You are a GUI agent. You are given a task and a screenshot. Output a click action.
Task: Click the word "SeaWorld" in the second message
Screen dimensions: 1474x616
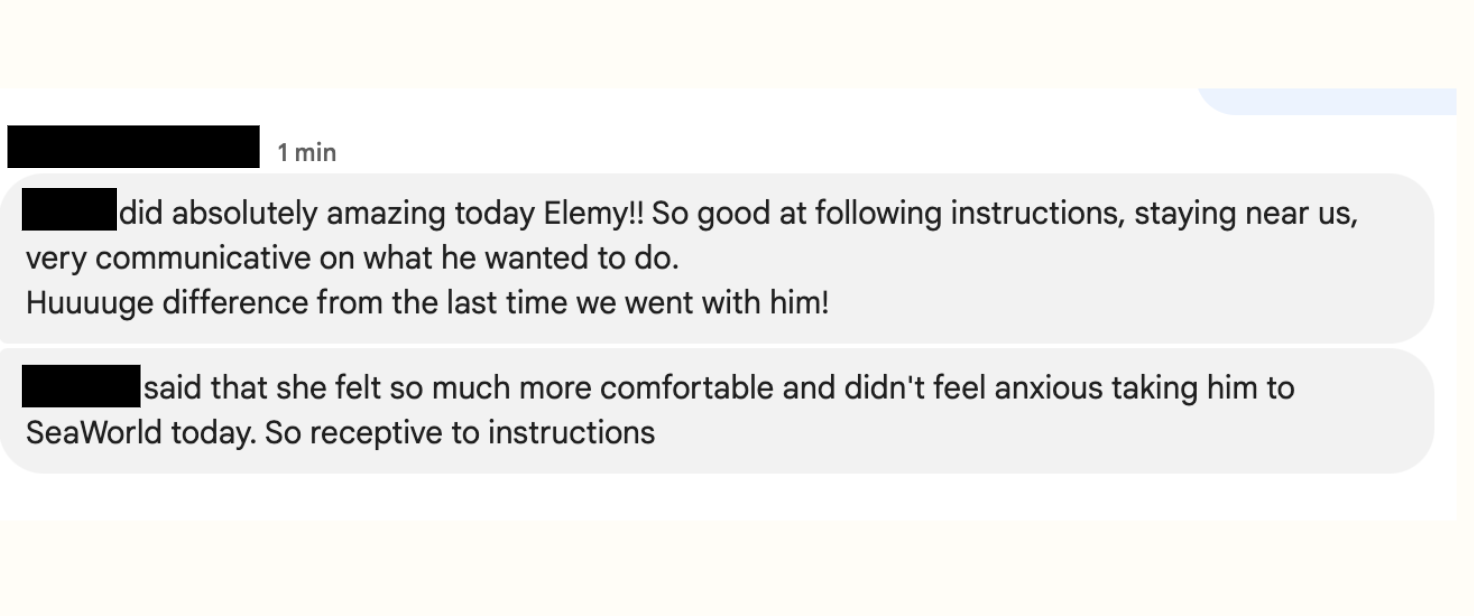[x=88, y=432]
